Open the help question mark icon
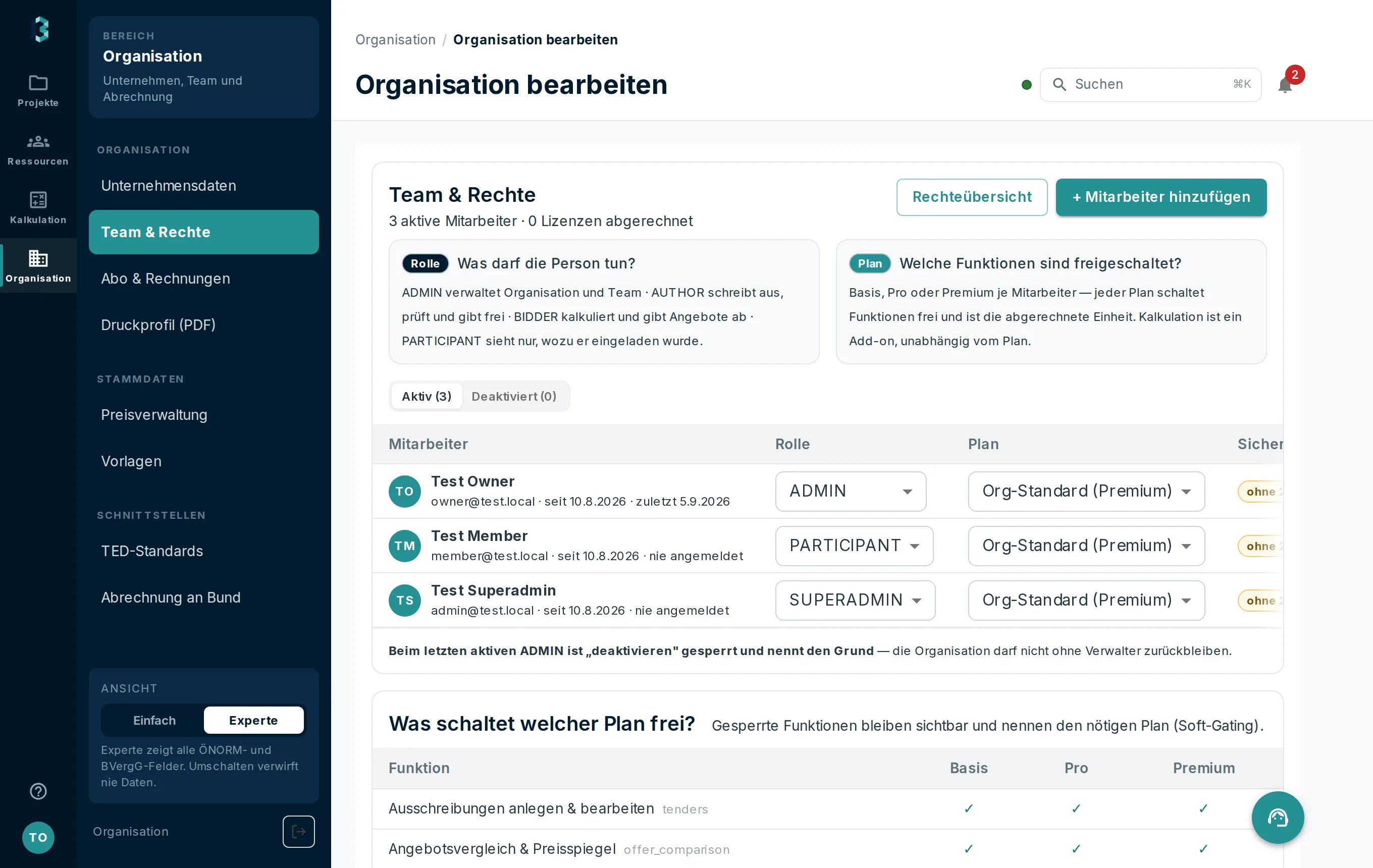 point(38,791)
